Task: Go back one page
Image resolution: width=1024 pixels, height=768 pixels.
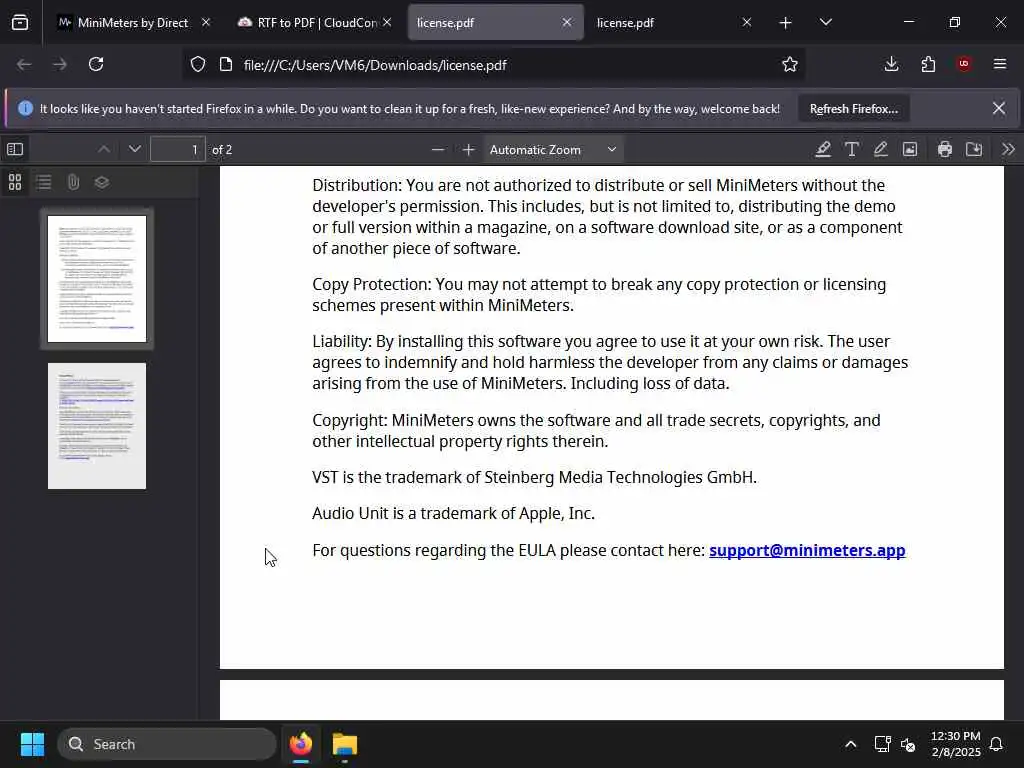Action: [x=24, y=64]
